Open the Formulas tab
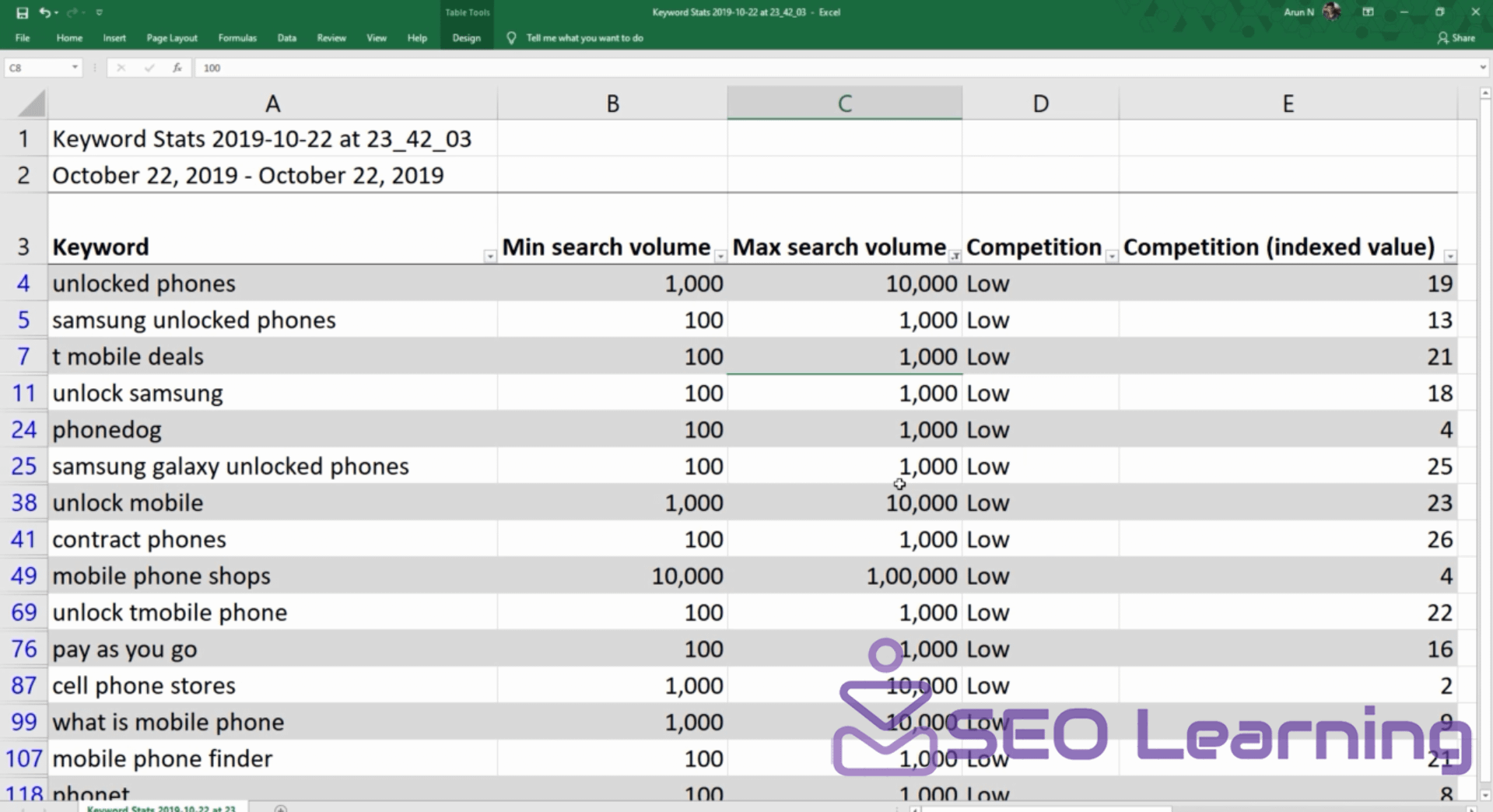The height and width of the screenshot is (812, 1493). (x=237, y=37)
